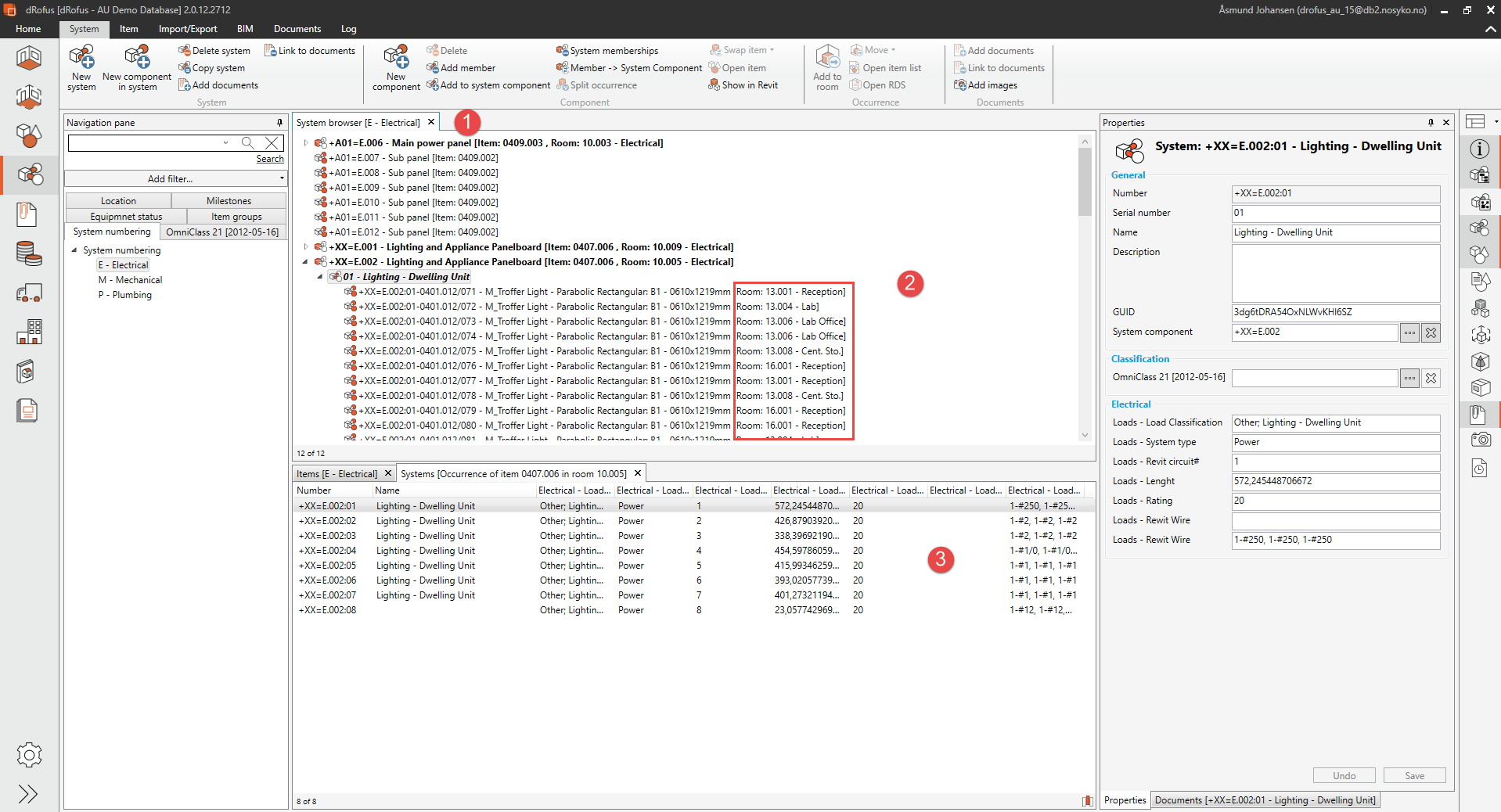Pin the Properties panel
Screen dimensions: 1501x812
click(1431, 123)
